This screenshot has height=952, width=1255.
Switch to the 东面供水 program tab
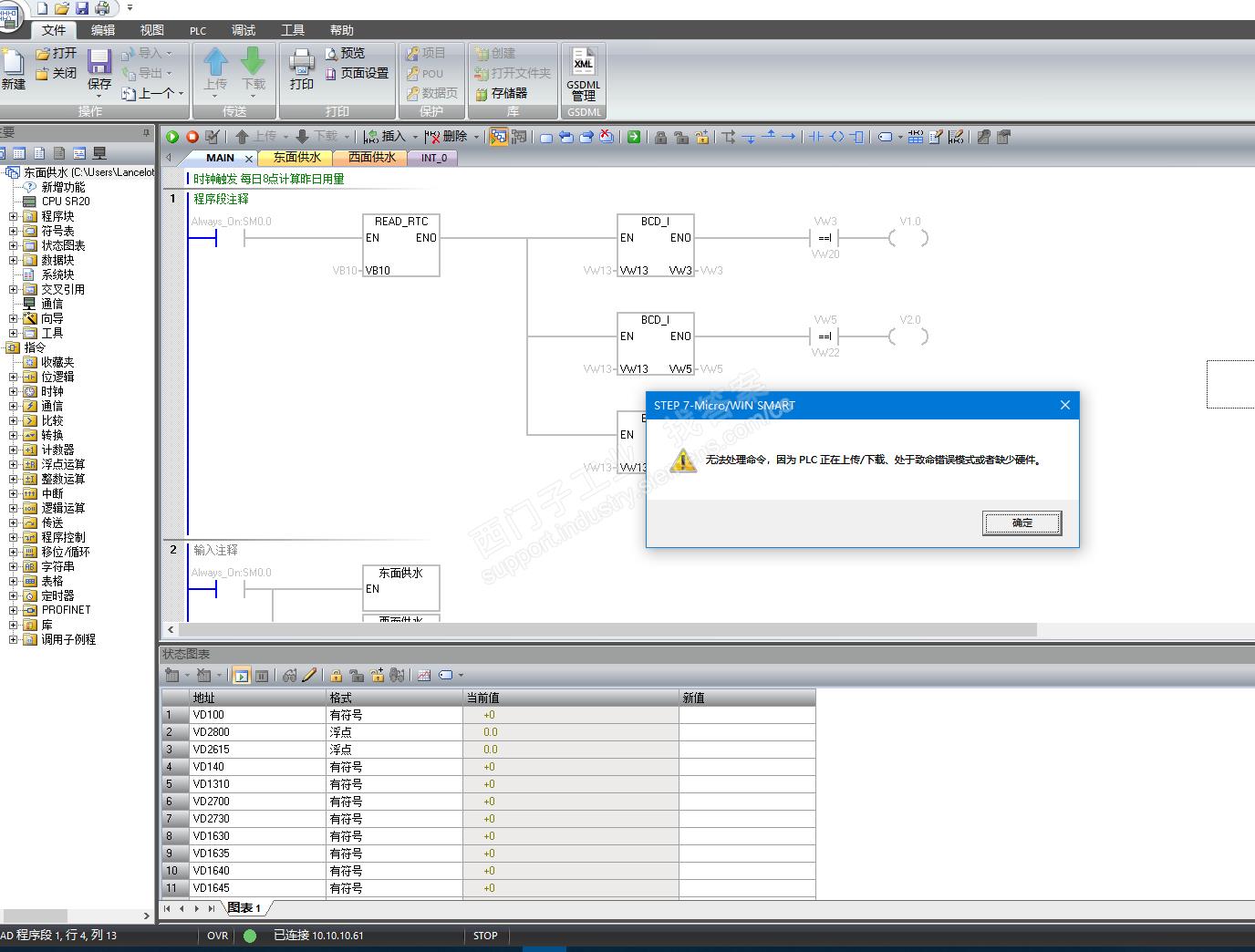coord(297,158)
